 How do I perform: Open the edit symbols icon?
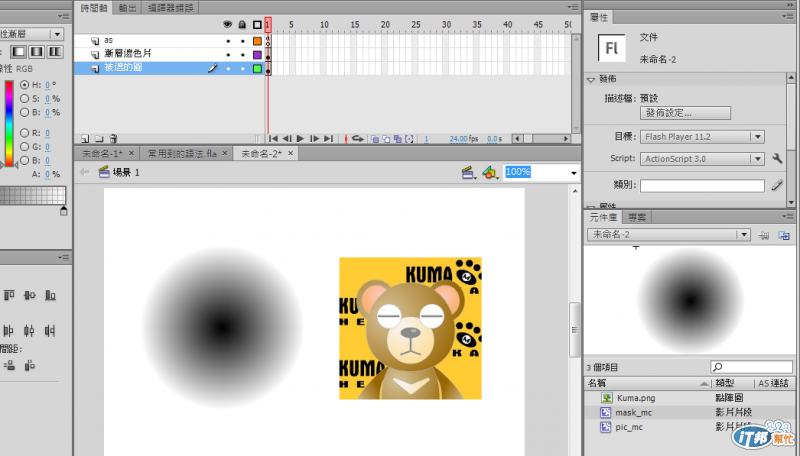click(490, 173)
